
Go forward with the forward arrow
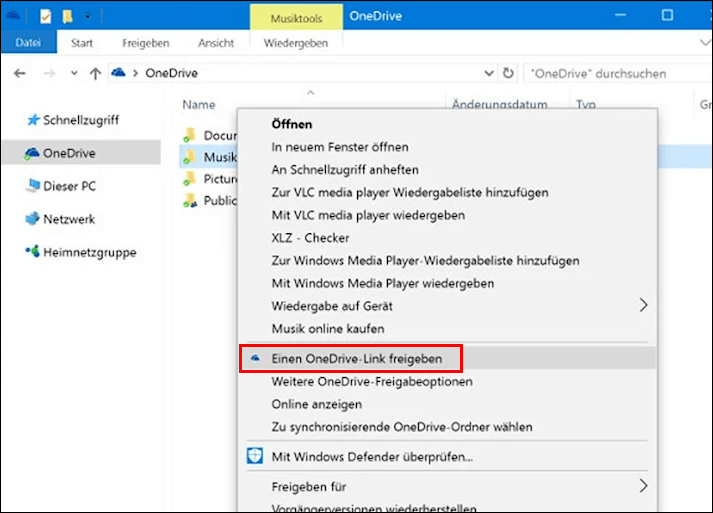click(x=49, y=73)
